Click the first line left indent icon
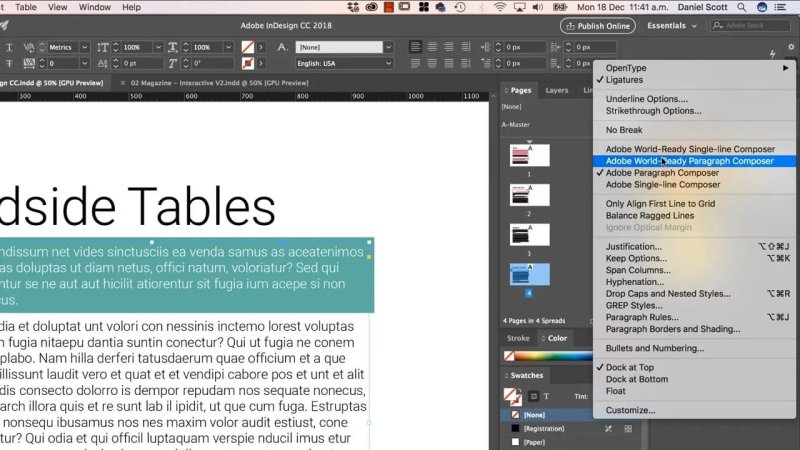This screenshot has width=800, height=450. pos(485,63)
